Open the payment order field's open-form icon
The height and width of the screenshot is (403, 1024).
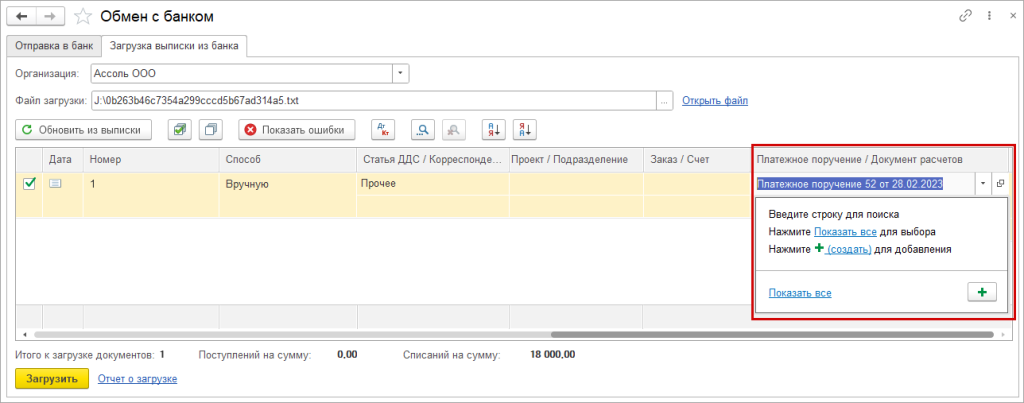[x=999, y=184]
